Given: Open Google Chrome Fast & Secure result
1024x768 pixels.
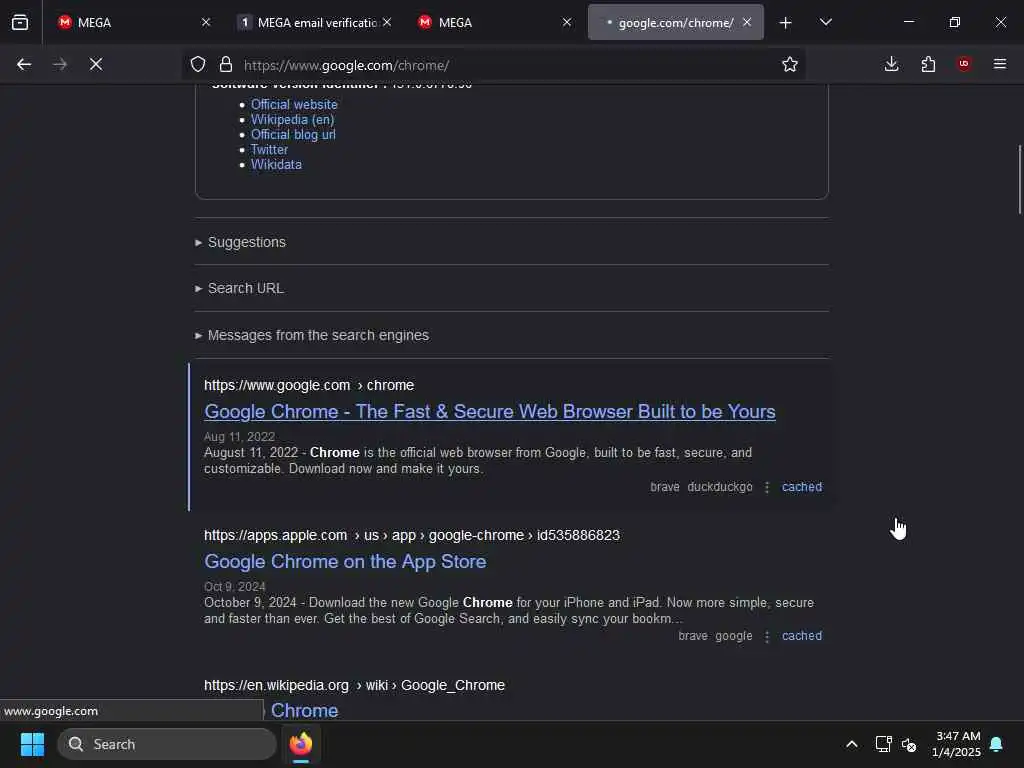Looking at the screenshot, I should (490, 412).
